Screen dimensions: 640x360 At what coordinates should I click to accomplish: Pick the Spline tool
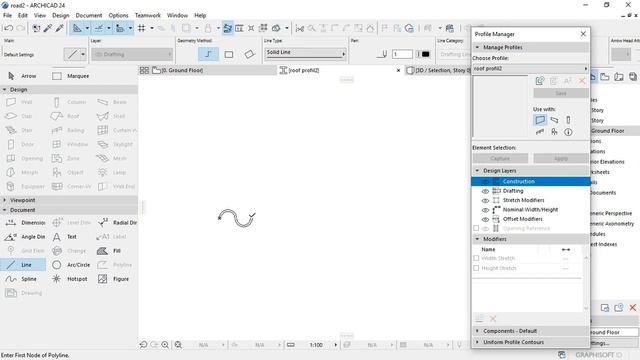(x=23, y=279)
